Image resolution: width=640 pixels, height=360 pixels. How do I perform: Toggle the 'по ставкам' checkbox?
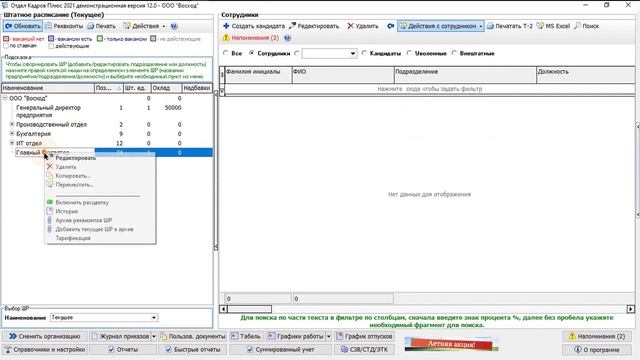pyautogui.click(x=6, y=46)
